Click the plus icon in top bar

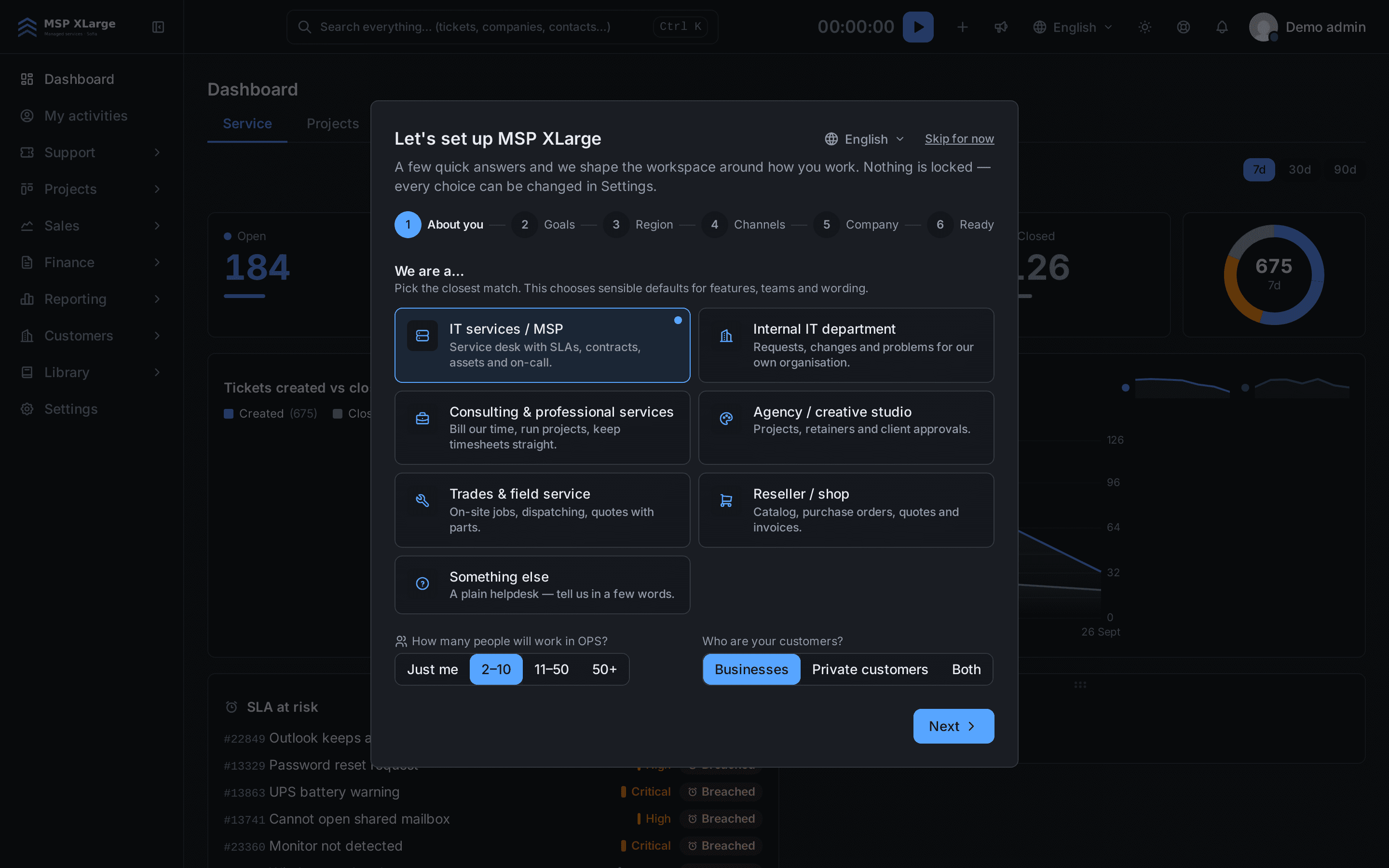click(963, 27)
